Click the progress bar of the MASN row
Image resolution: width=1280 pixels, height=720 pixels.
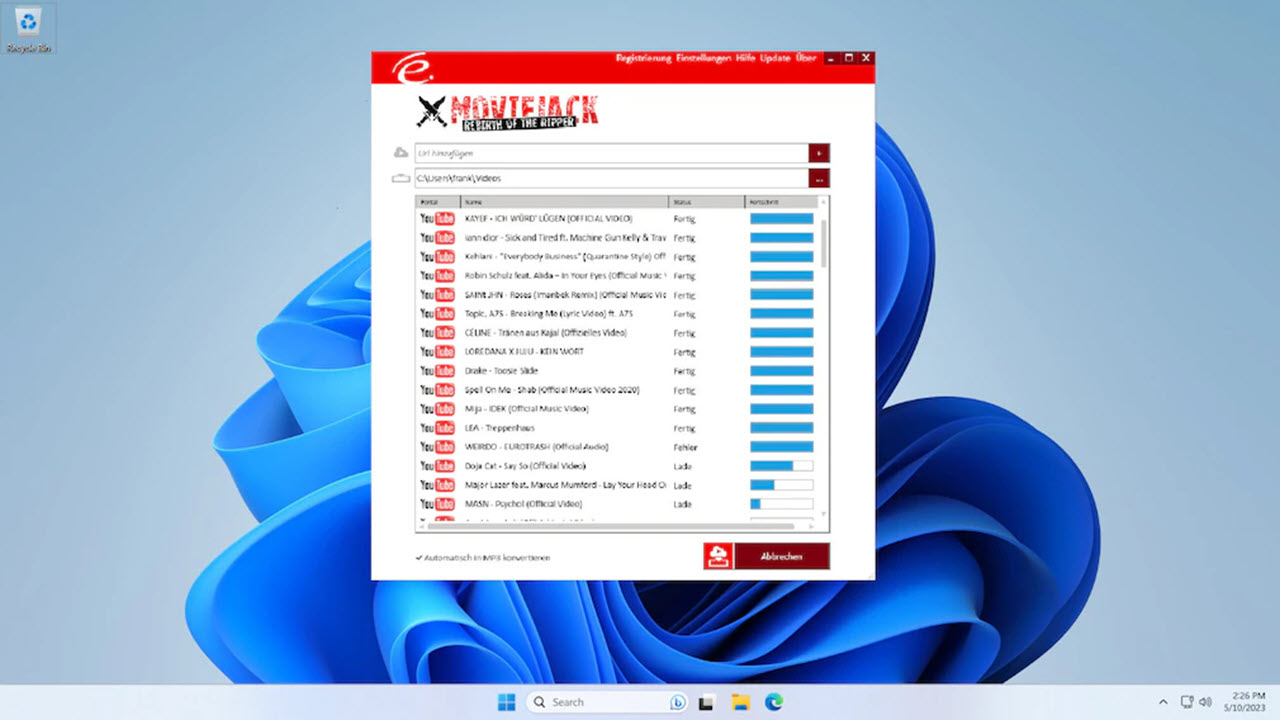(x=782, y=504)
